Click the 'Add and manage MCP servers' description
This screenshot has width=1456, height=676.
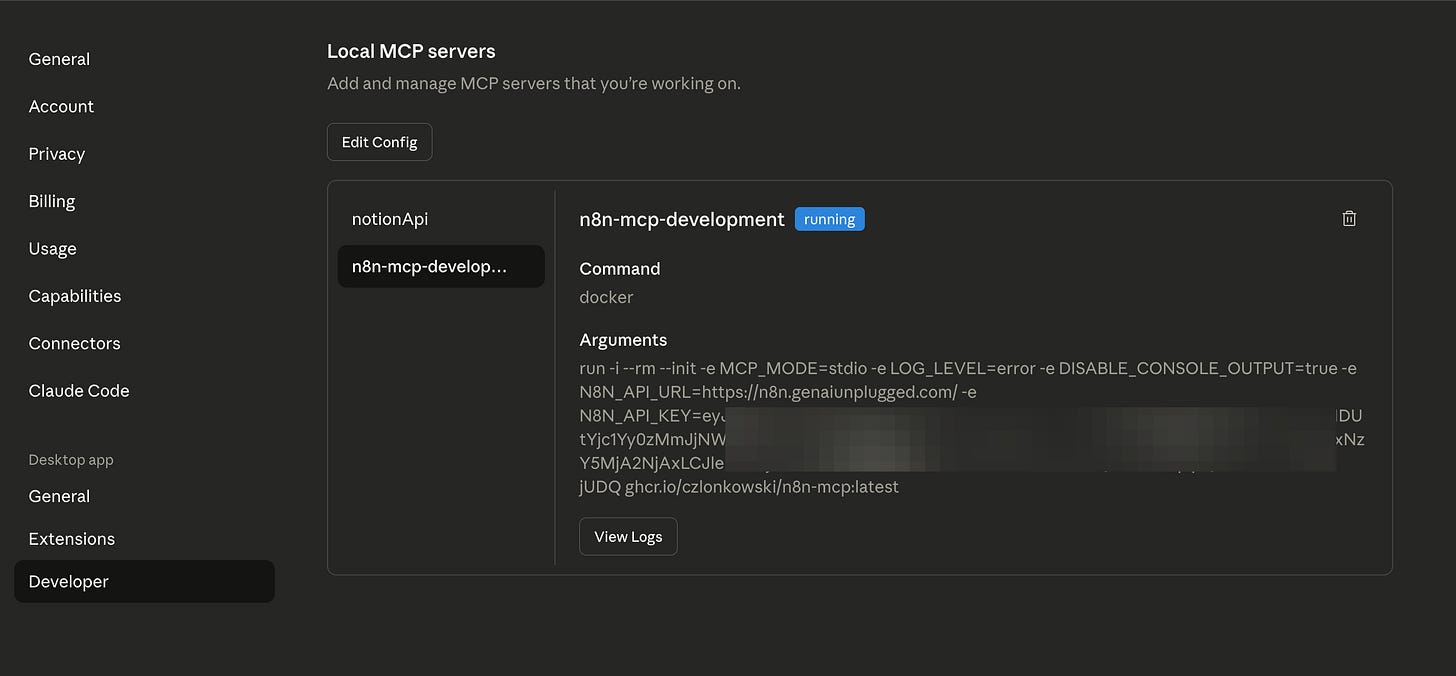(x=534, y=83)
